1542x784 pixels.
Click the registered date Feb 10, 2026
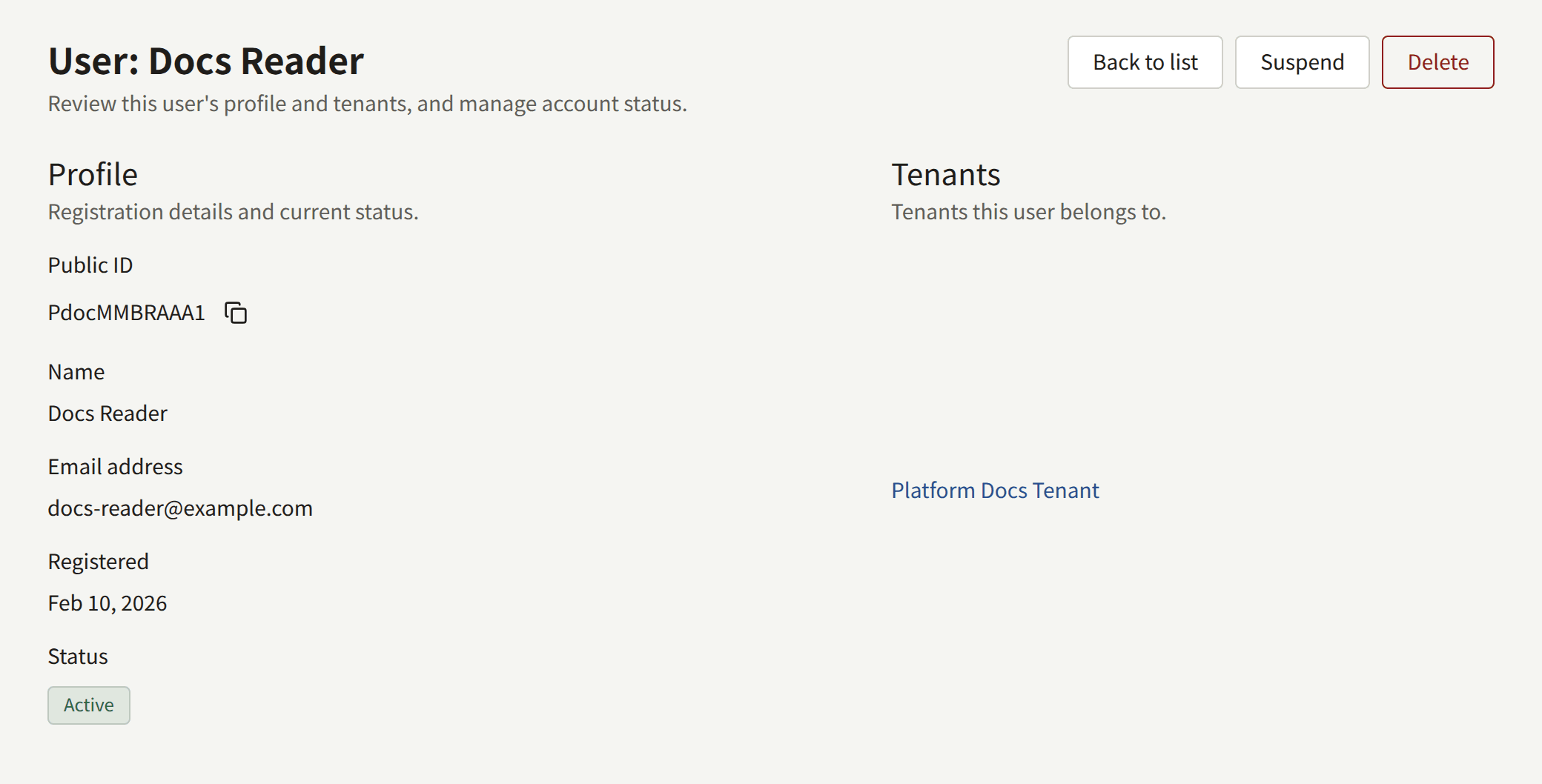coord(107,603)
